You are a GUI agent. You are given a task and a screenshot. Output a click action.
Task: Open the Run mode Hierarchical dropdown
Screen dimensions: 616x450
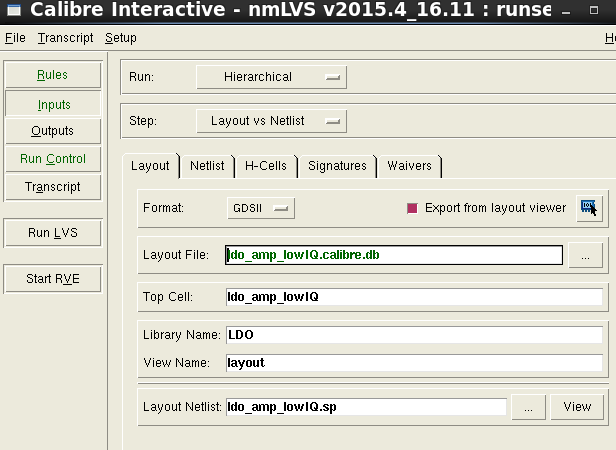coord(271,77)
